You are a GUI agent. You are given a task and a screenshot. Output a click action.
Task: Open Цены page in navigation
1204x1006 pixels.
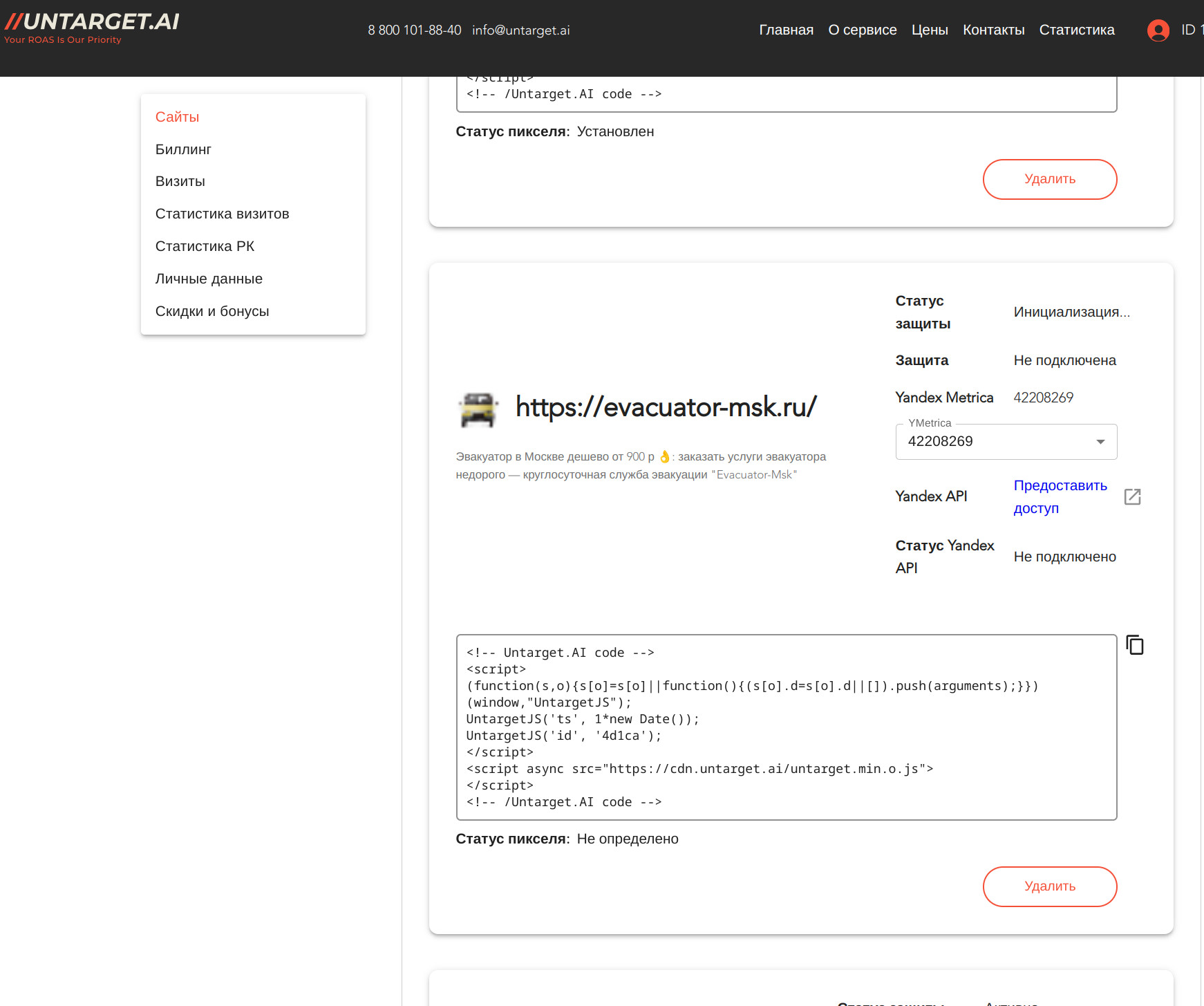click(x=930, y=30)
